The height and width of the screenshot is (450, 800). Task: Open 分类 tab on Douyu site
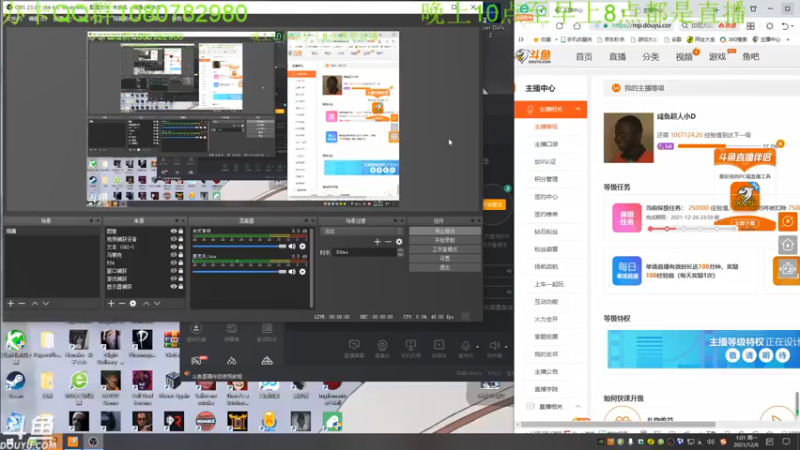[651, 57]
